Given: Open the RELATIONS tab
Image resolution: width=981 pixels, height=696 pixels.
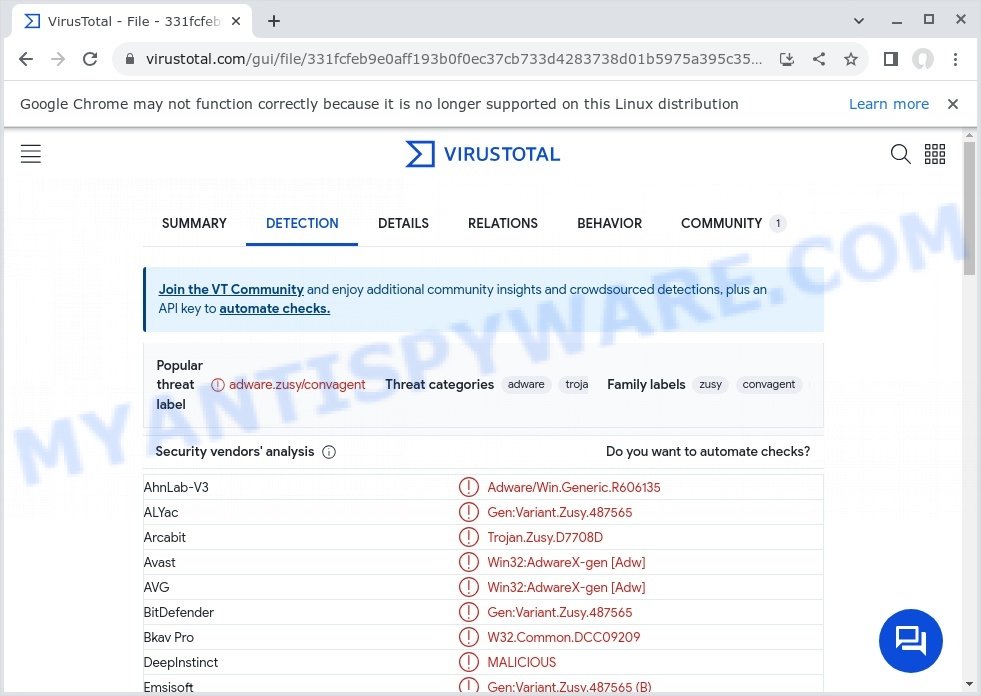Looking at the screenshot, I should [503, 223].
